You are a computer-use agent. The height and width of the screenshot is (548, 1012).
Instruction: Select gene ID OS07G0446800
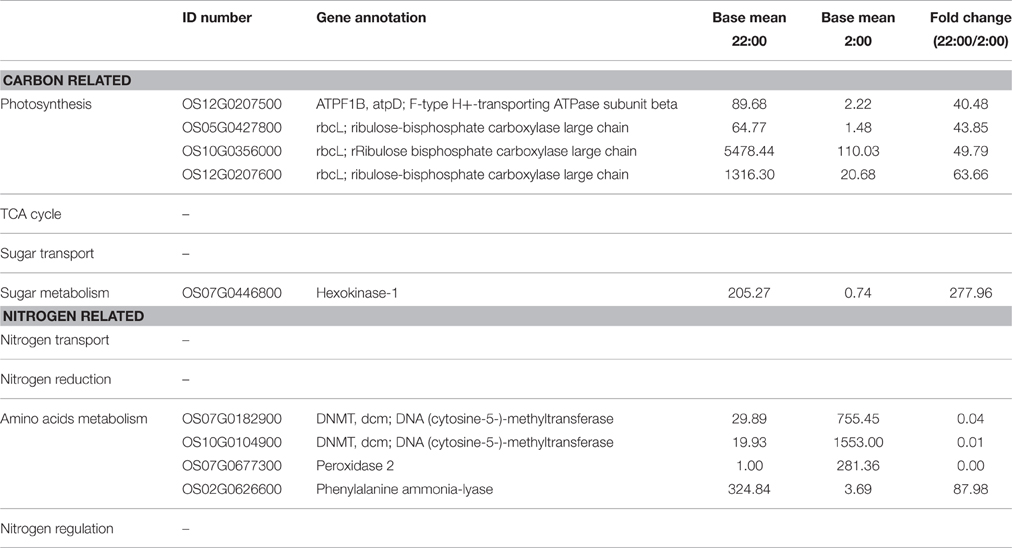(232, 293)
